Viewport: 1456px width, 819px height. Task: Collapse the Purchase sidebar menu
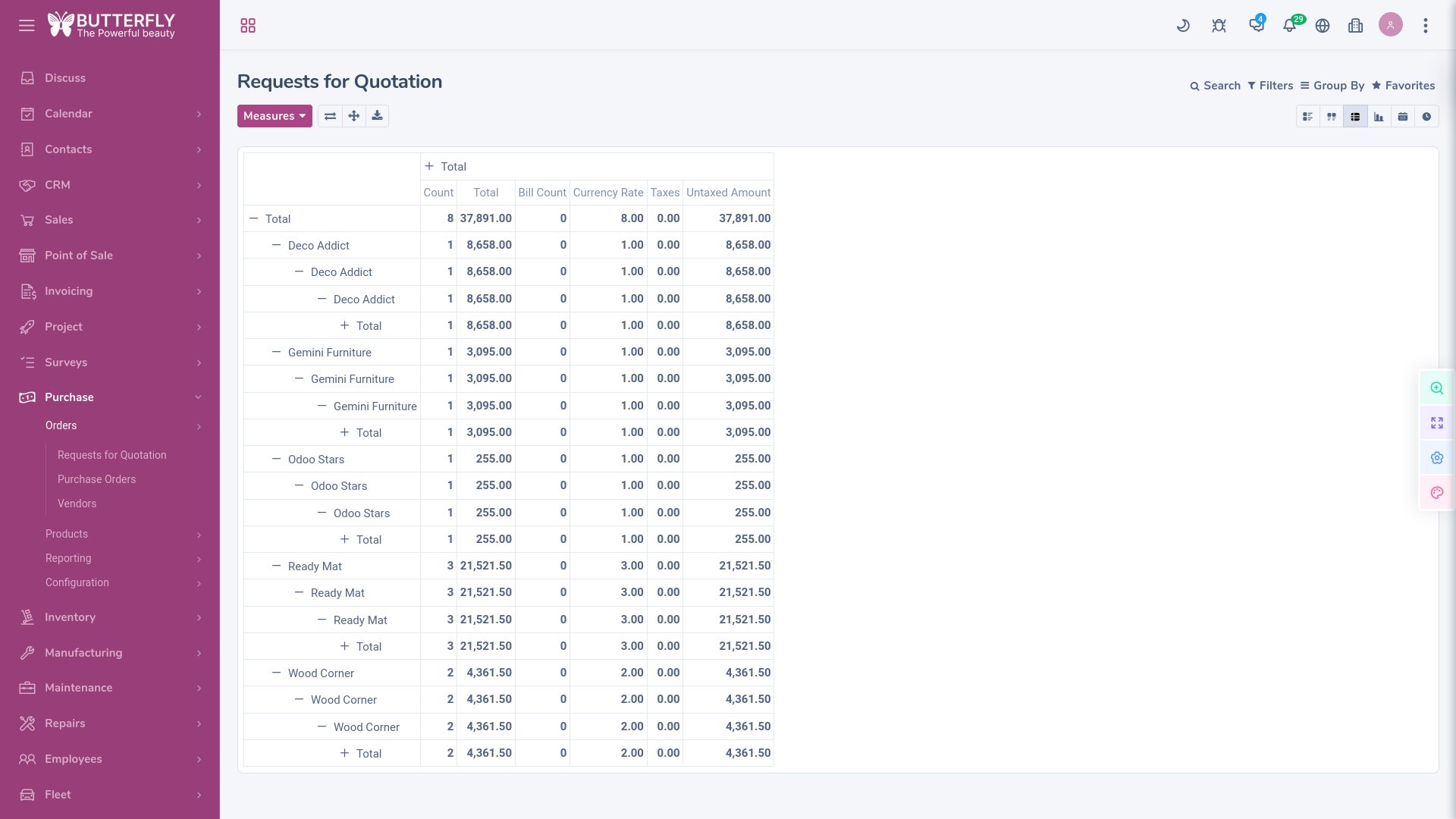pyautogui.click(x=110, y=397)
